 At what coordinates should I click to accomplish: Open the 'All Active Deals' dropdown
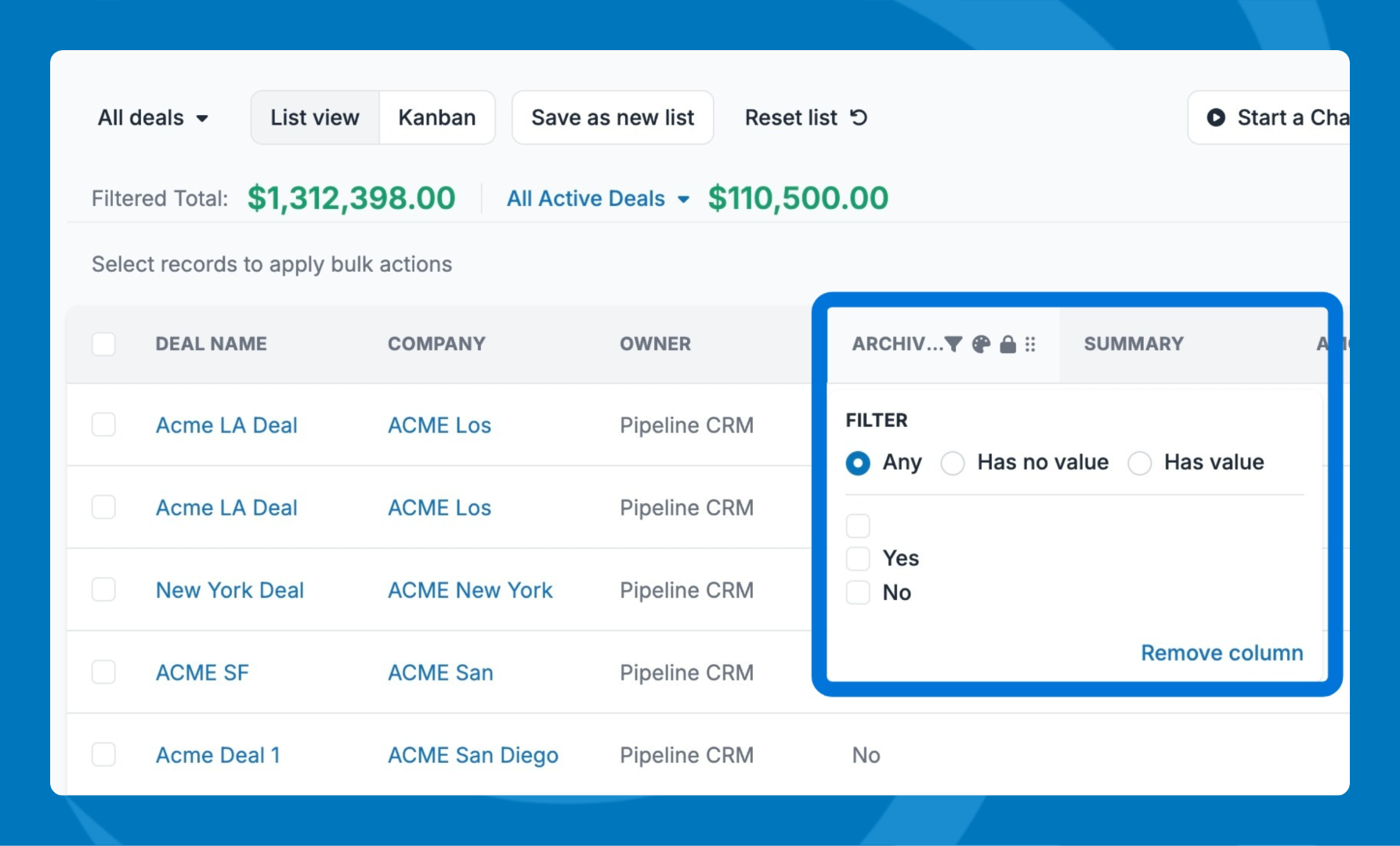tap(598, 199)
